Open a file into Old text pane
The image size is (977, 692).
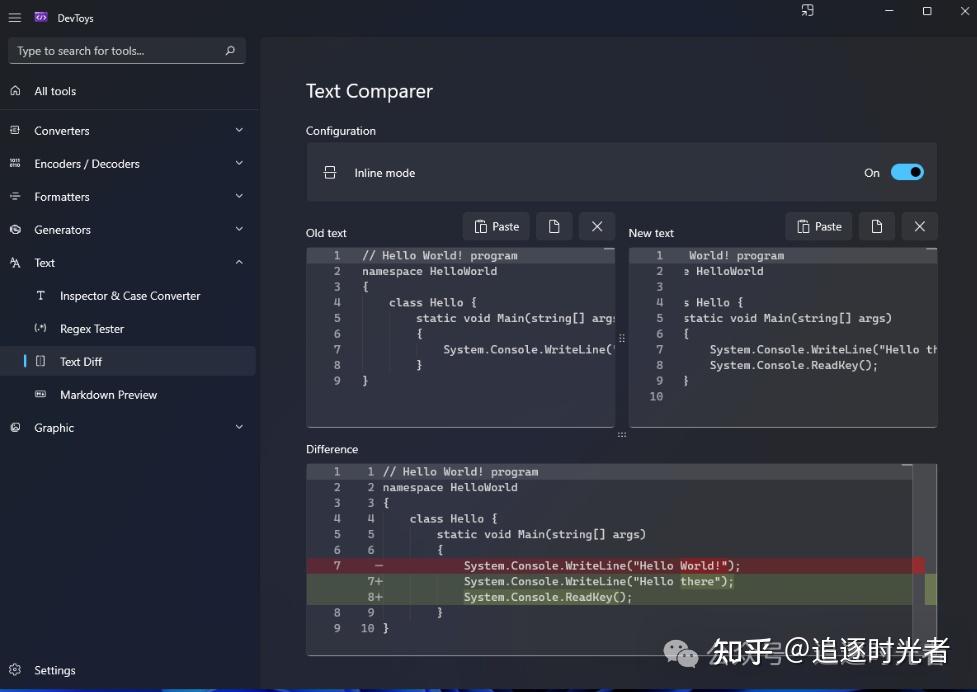(x=554, y=226)
